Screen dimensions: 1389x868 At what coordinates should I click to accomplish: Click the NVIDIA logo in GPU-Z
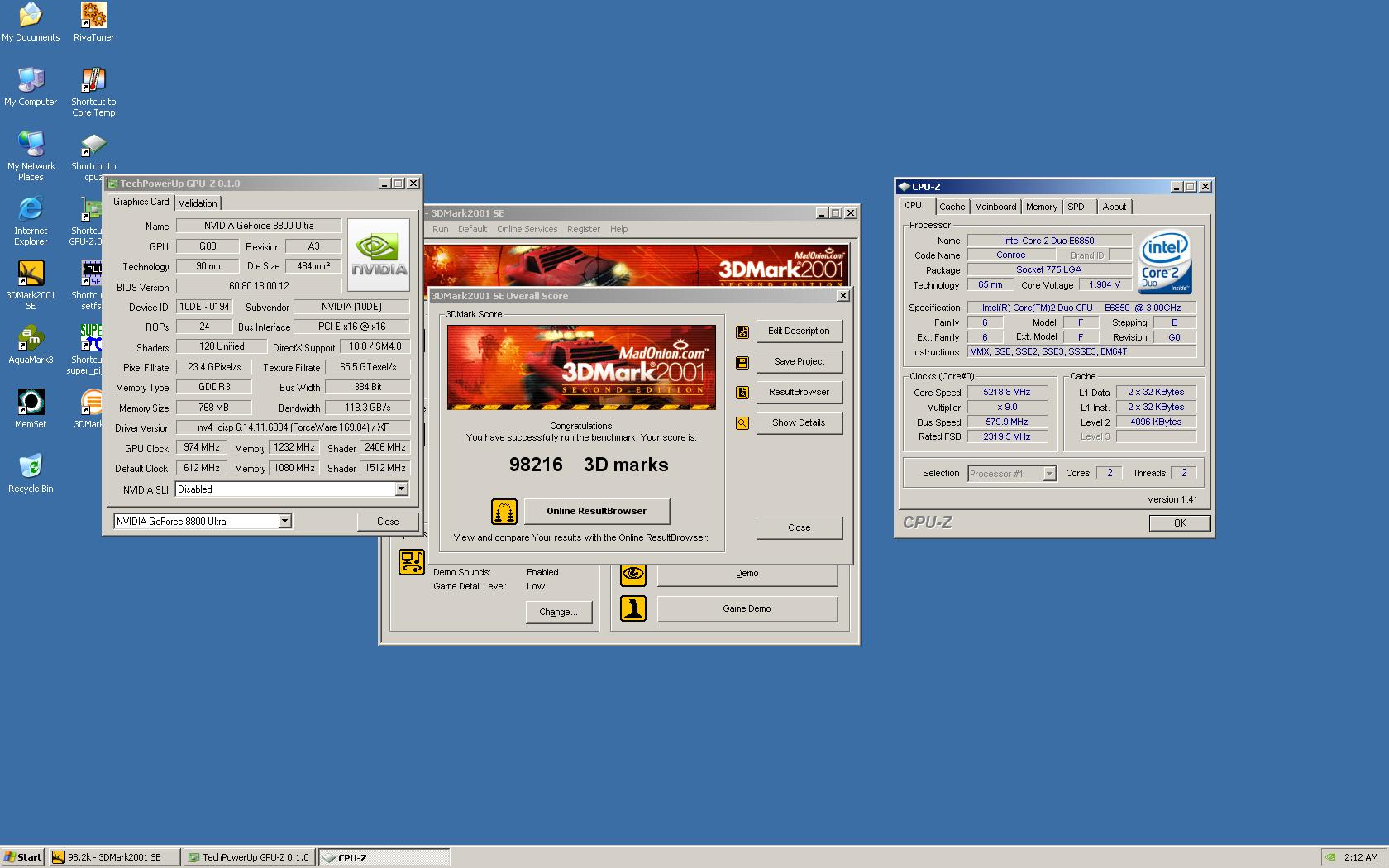[x=379, y=255]
